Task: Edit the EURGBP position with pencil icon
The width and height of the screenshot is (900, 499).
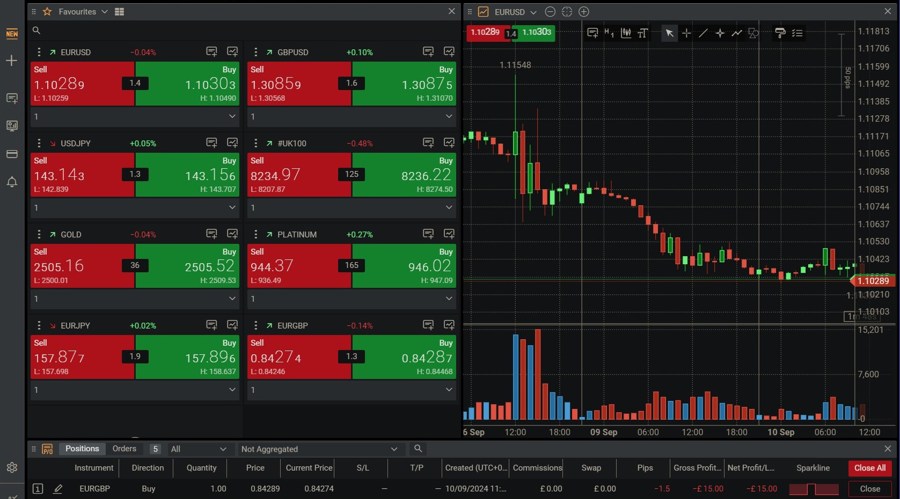Action: coord(58,489)
